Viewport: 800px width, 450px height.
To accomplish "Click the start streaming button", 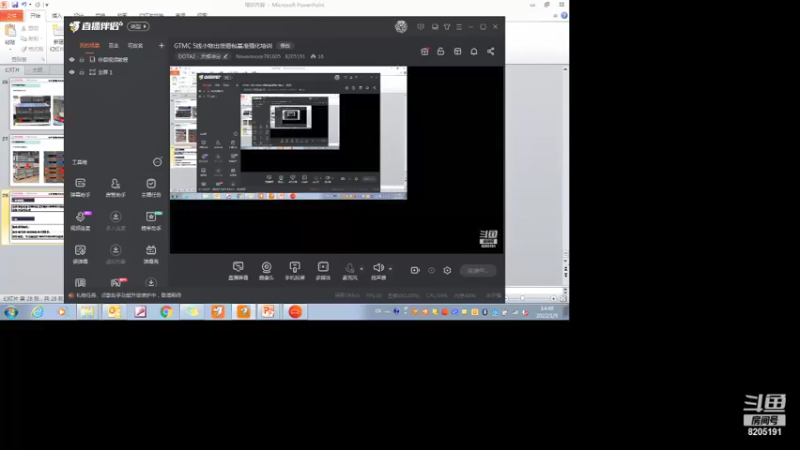I will 478,270.
